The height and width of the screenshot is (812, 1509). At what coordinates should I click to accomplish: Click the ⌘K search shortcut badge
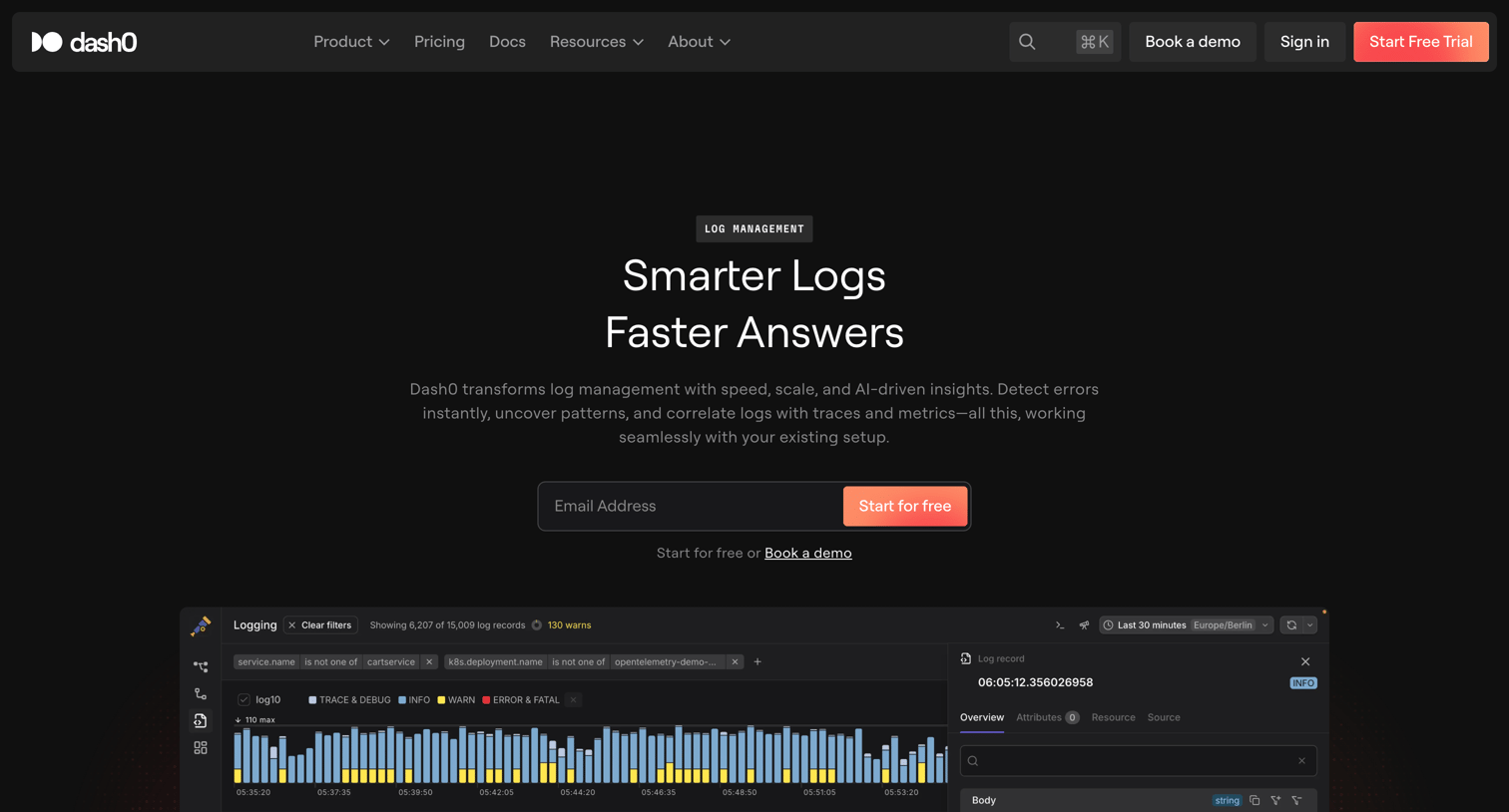[1095, 42]
